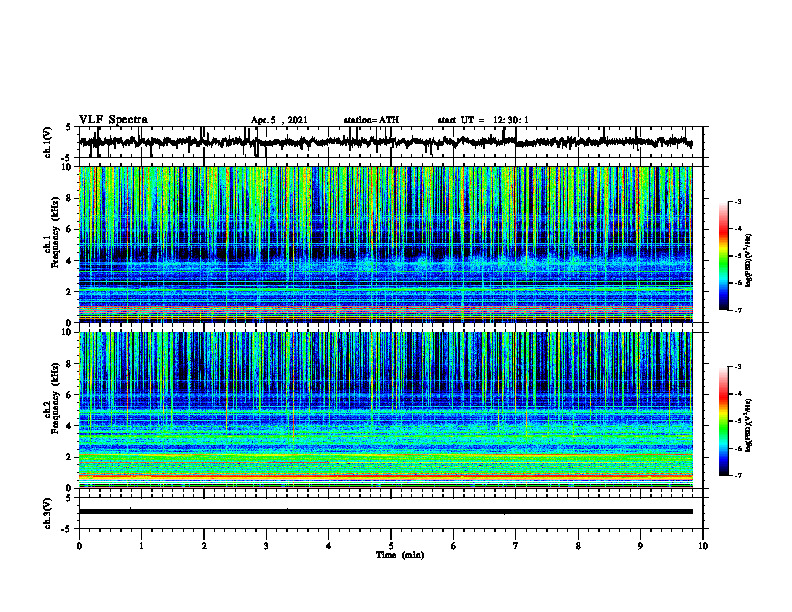Click the ch.2 "Frequency (kHz)" axis label
Viewport: 792px width, 612px height.
(x=55, y=398)
